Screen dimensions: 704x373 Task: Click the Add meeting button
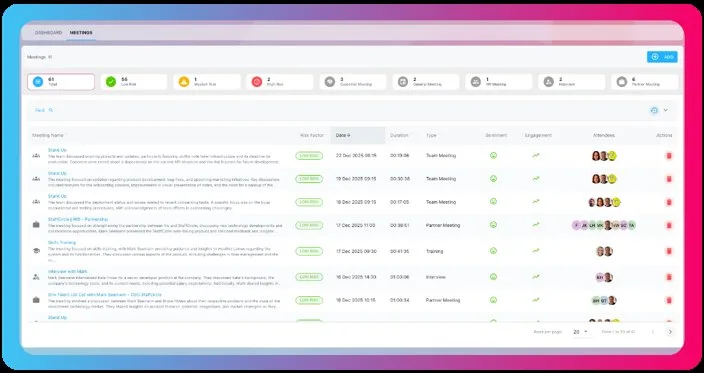pyautogui.click(x=662, y=57)
